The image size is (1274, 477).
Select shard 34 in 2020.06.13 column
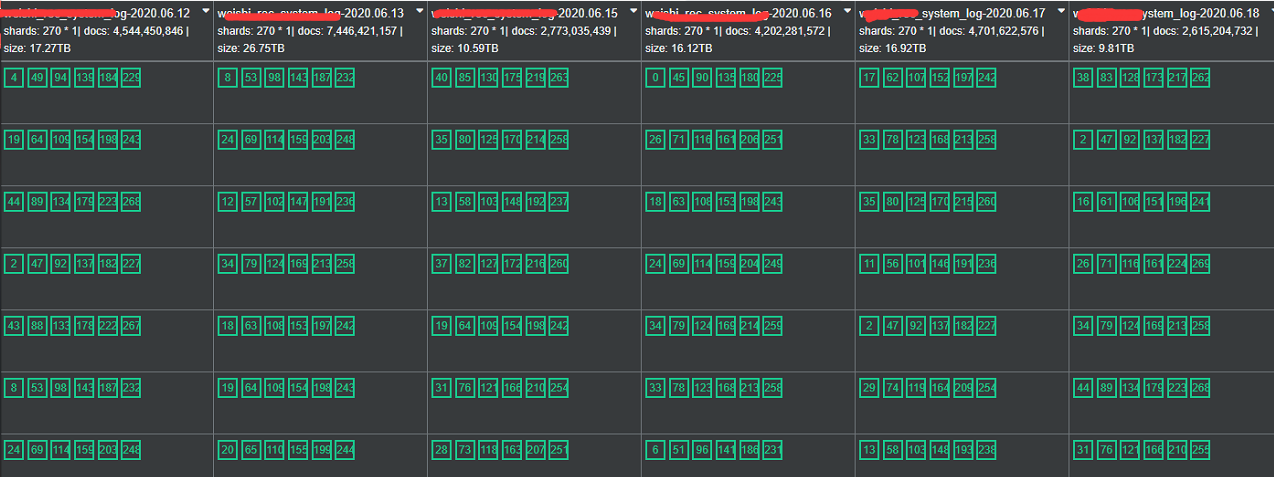[228, 264]
